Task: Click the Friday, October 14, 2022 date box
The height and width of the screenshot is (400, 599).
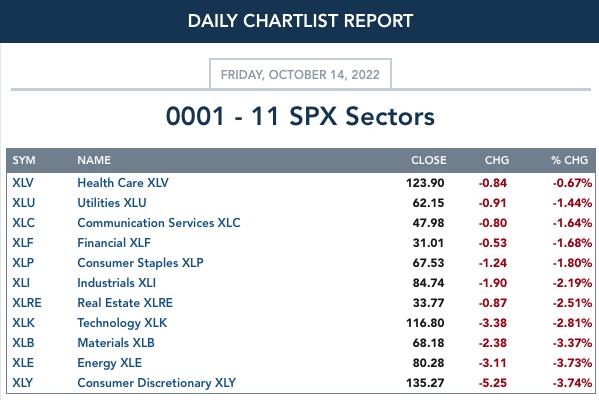Action: (300, 74)
